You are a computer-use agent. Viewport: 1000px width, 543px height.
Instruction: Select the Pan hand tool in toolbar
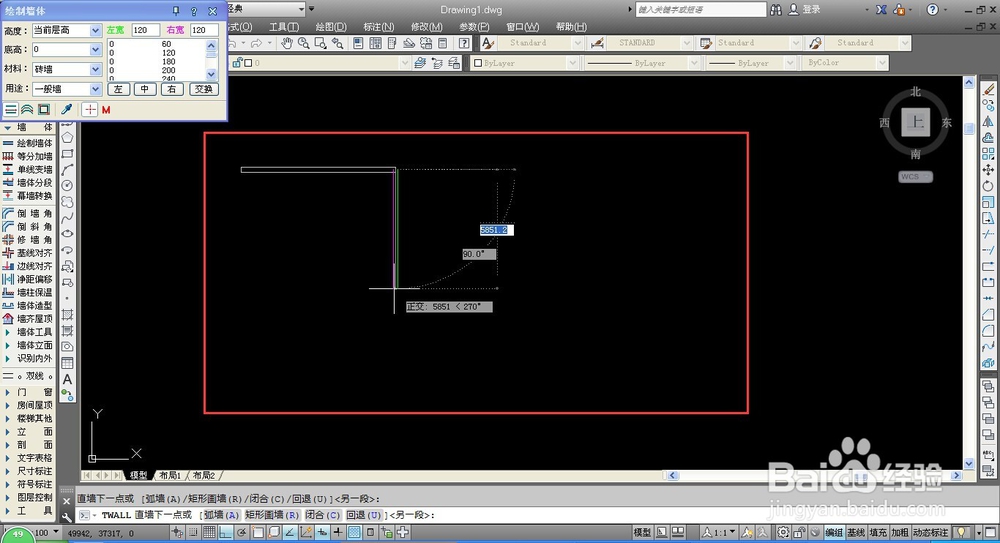click(287, 43)
